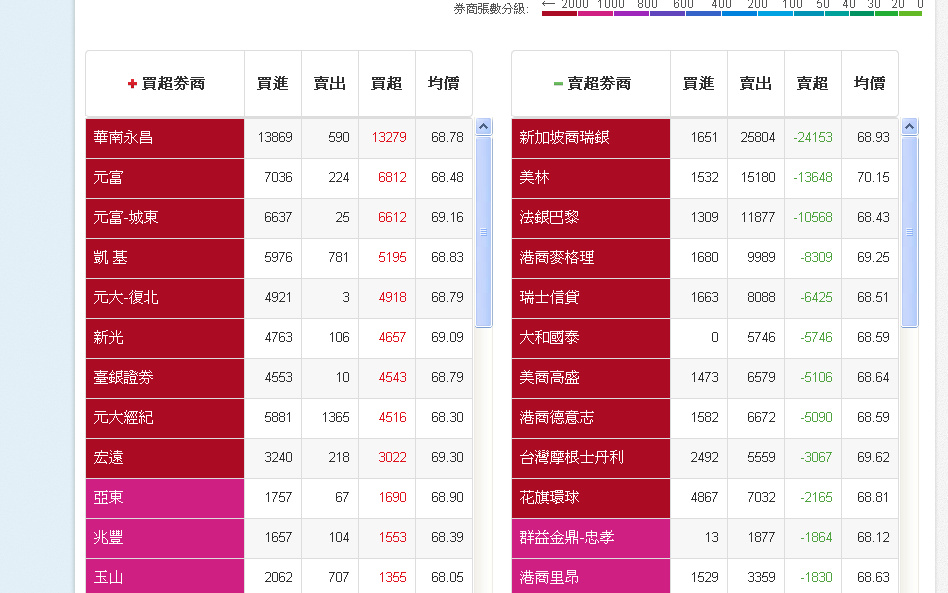Click 賣出 header in the sell-side table
948x593 pixels.
point(756,83)
